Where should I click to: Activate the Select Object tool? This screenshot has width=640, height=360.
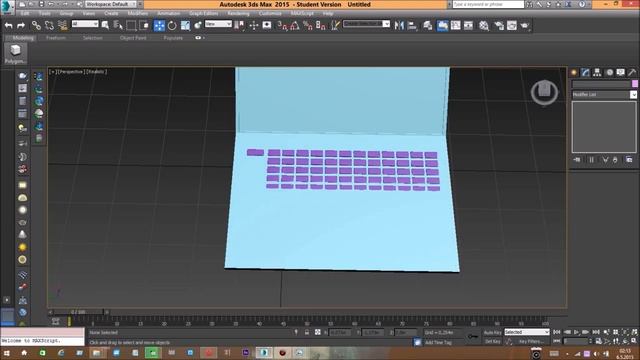pos(105,25)
